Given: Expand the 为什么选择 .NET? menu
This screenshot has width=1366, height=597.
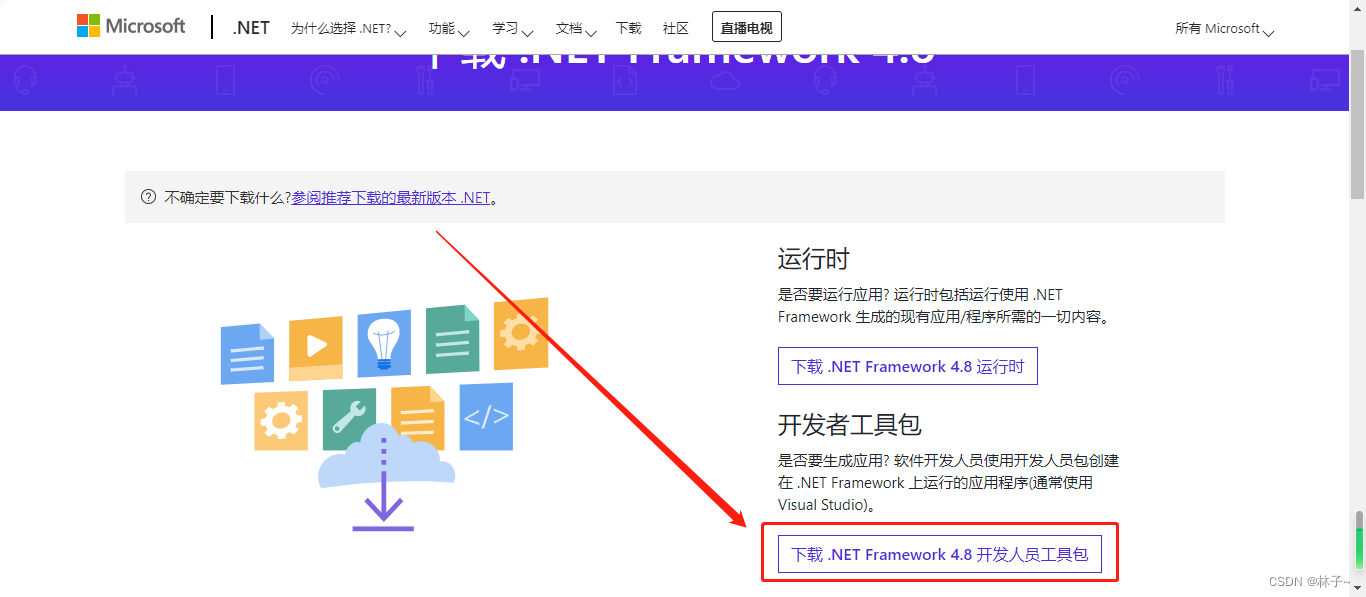Looking at the screenshot, I should [348, 29].
